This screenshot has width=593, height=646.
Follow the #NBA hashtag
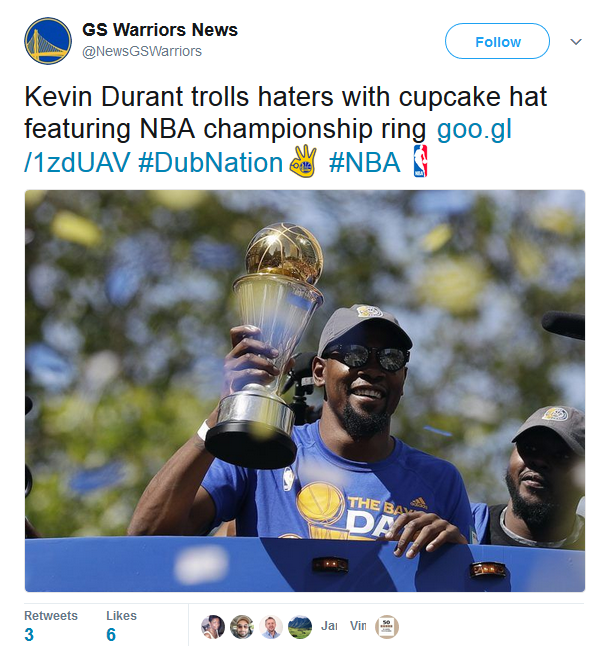(365, 163)
